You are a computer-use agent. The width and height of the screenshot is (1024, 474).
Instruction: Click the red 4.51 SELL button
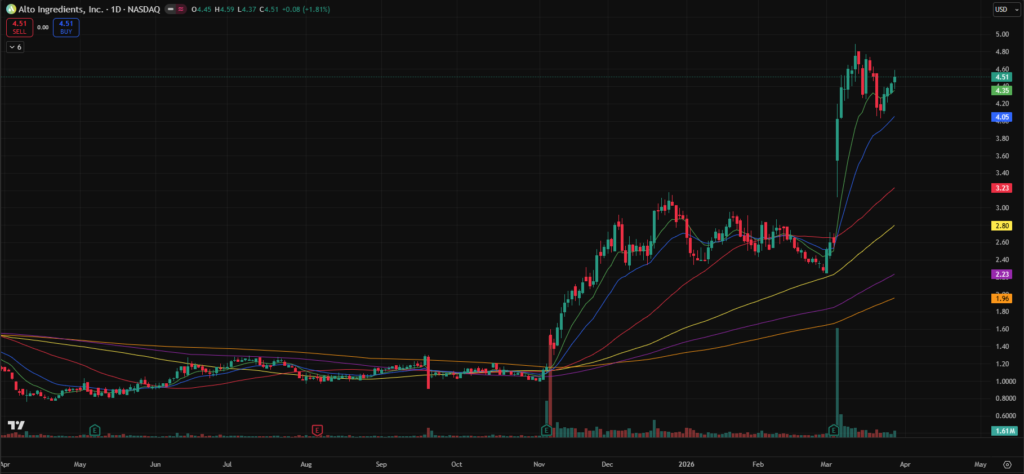[x=20, y=27]
